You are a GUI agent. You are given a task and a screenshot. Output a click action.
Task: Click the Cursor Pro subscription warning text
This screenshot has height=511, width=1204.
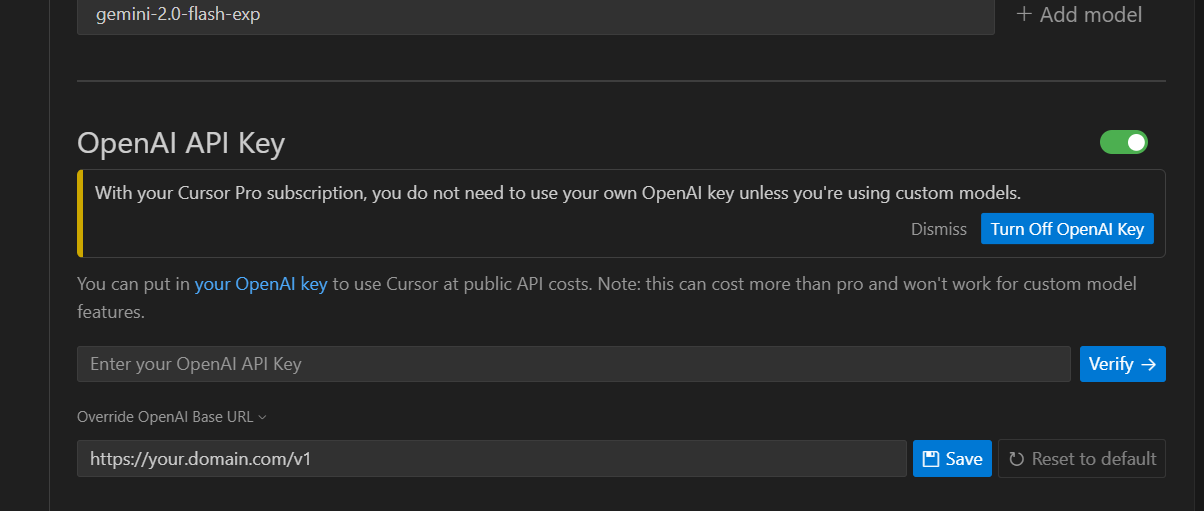coord(557,193)
